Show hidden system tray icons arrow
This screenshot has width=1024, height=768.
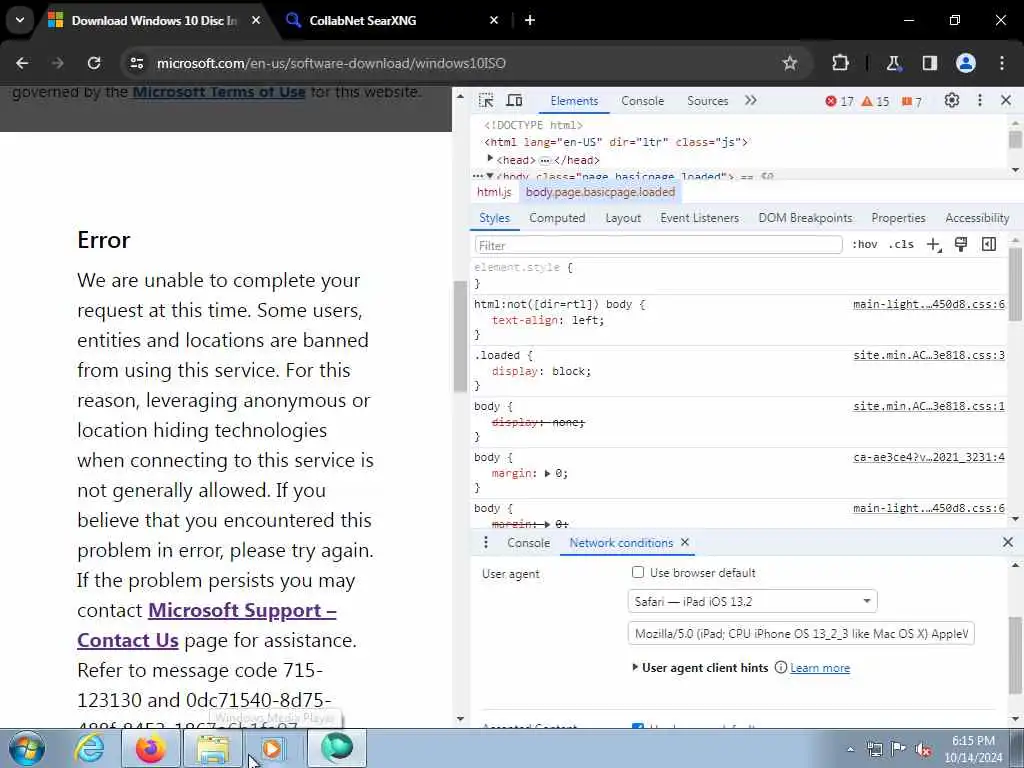850,749
